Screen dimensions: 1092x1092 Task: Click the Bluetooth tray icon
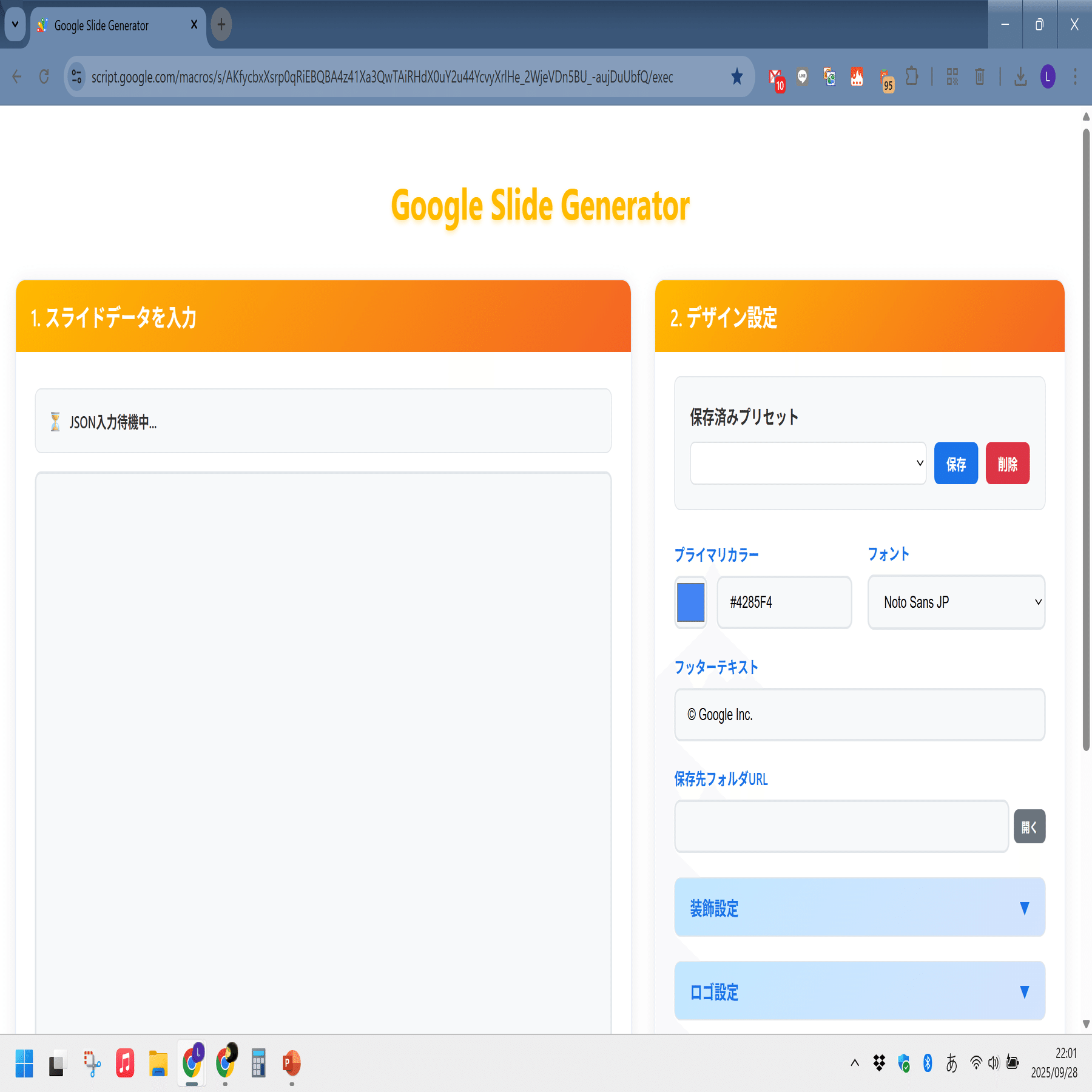pos(928,1063)
